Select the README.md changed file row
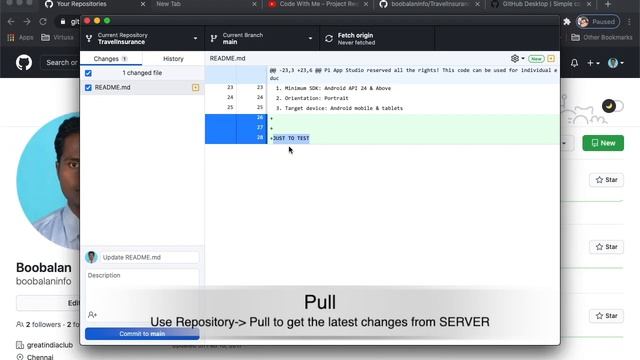 tap(142, 87)
